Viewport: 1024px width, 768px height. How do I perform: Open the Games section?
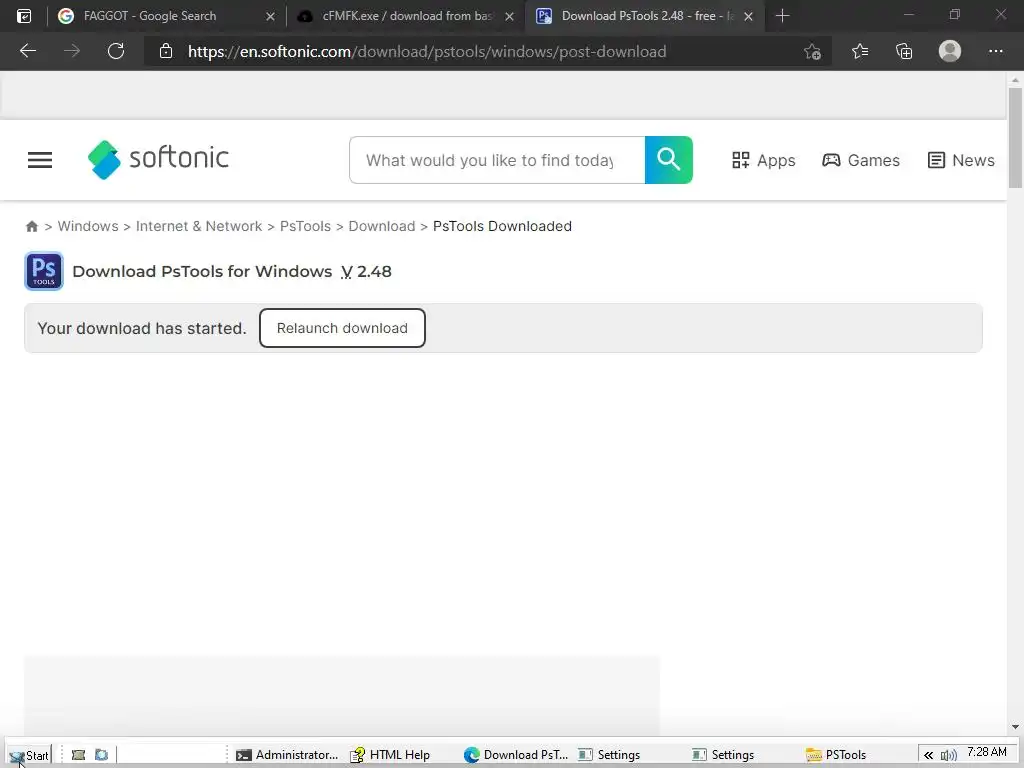(861, 160)
